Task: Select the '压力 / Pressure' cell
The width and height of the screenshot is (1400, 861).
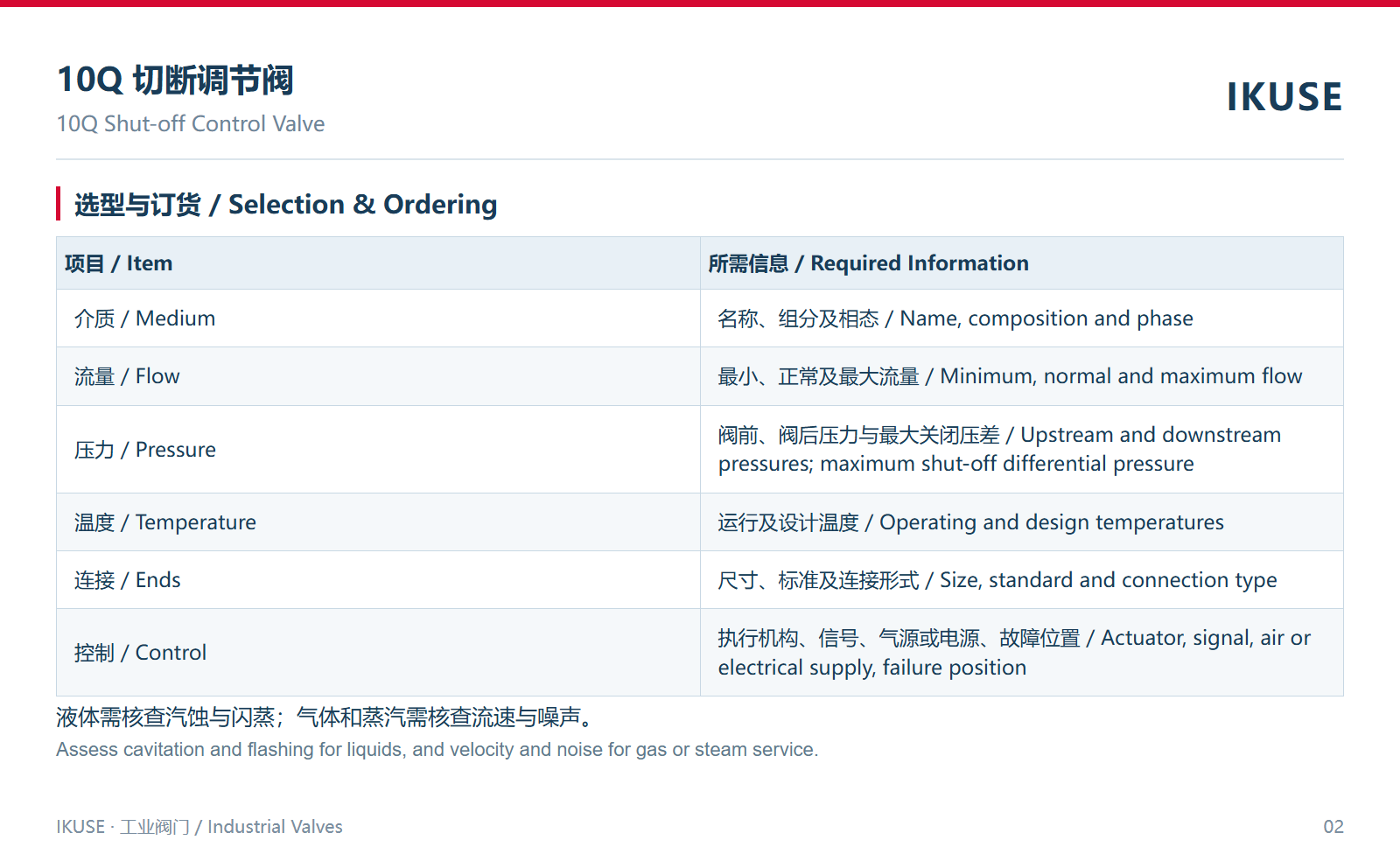Action: point(378,450)
